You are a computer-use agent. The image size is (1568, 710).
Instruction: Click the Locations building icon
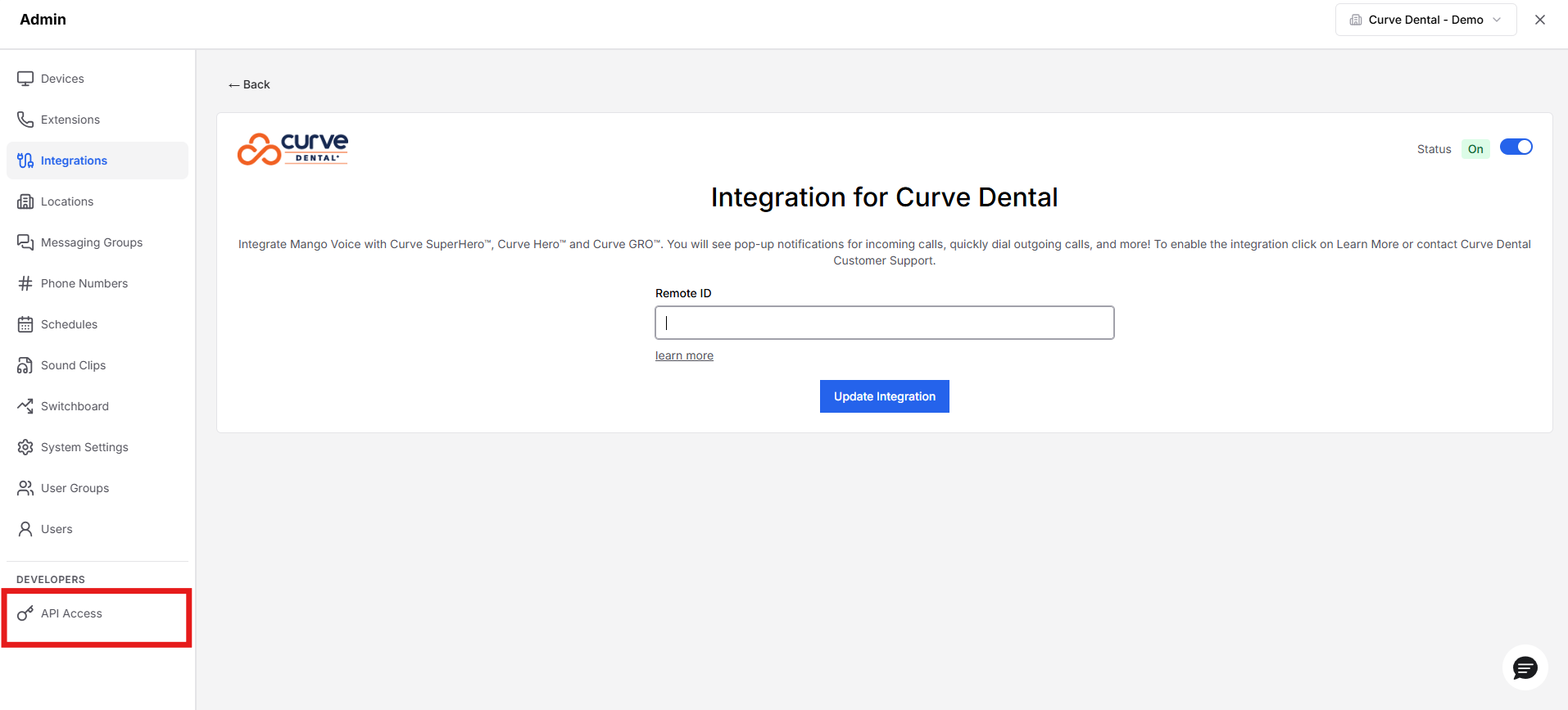click(25, 201)
